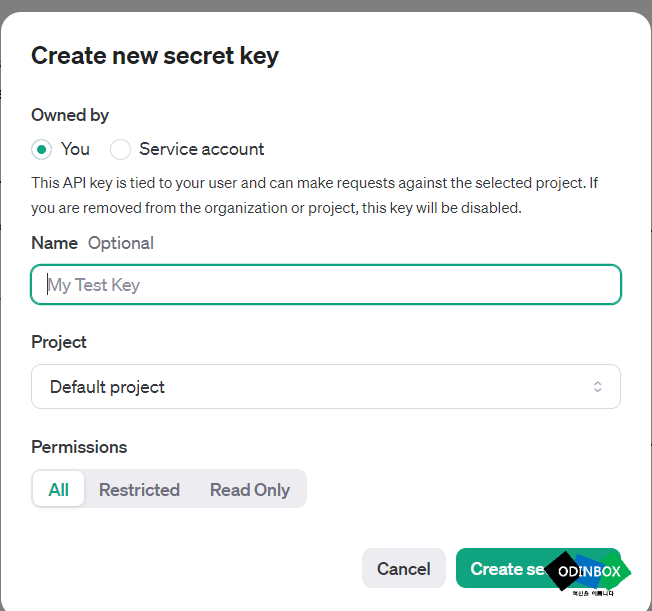Viewport: 652px width, 611px height.
Task: Click the "Permissions" section label
Action: click(79, 447)
